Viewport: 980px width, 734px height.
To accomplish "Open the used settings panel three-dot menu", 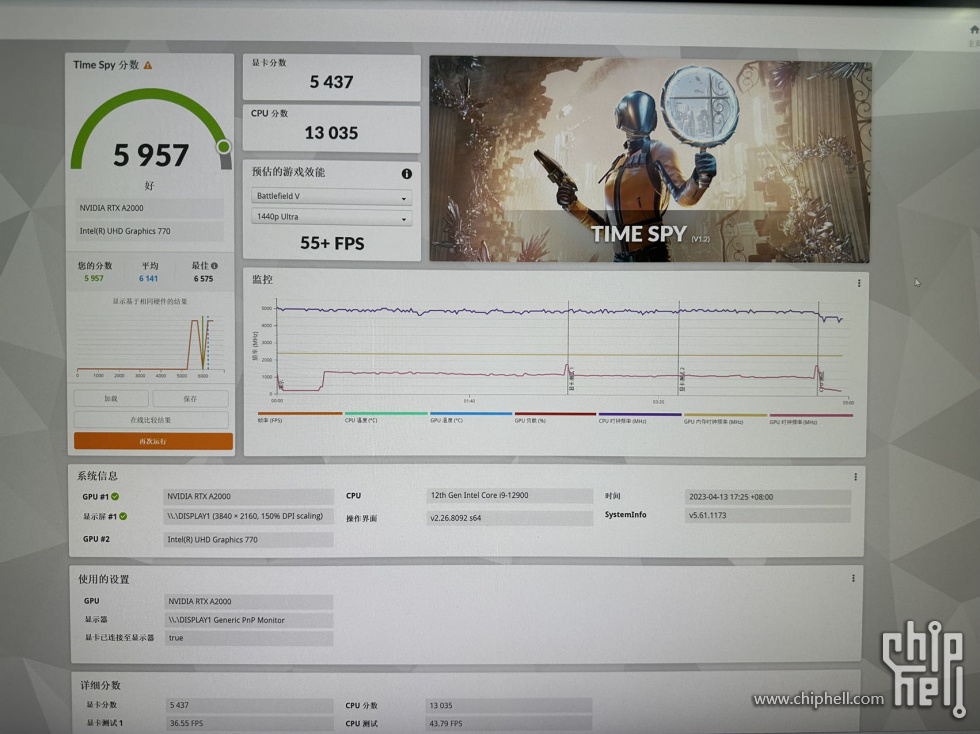I will 853,578.
